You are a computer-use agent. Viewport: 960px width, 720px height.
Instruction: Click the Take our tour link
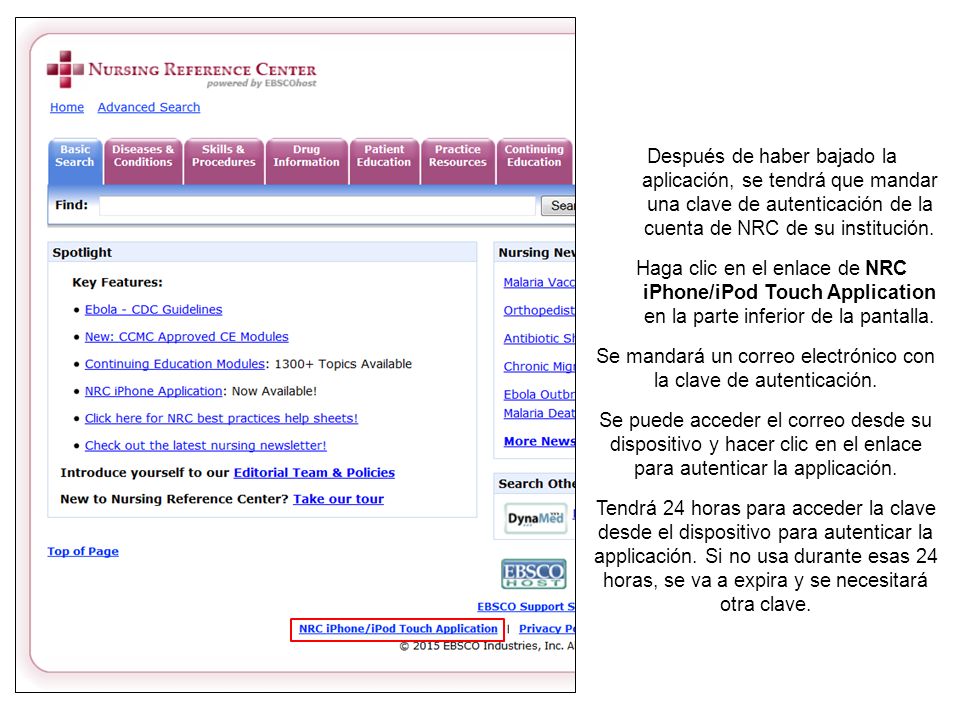[x=338, y=499]
